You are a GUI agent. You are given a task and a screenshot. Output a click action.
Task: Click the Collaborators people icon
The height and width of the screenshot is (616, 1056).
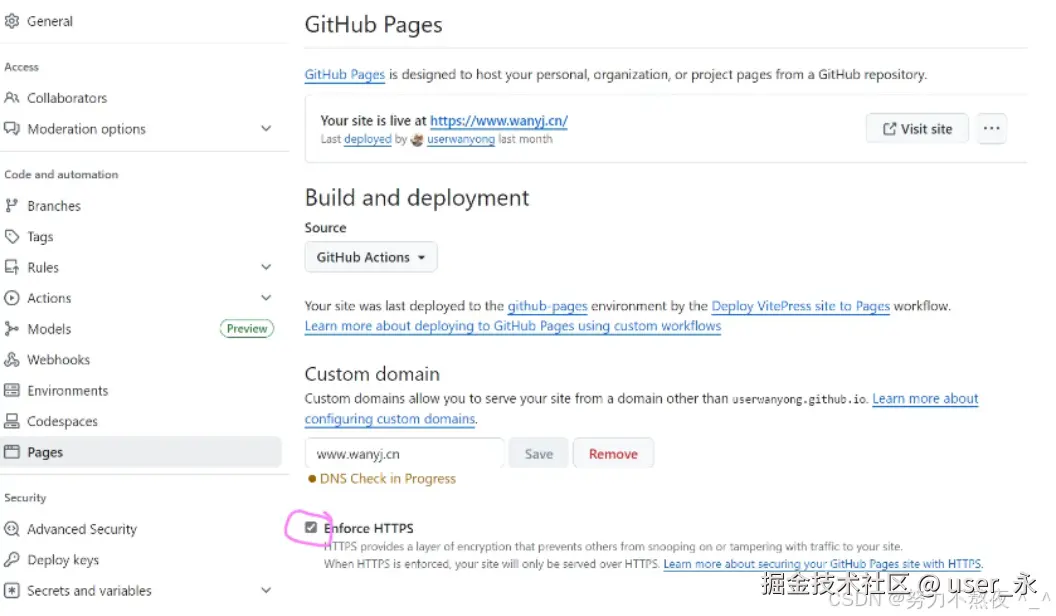click(x=12, y=98)
